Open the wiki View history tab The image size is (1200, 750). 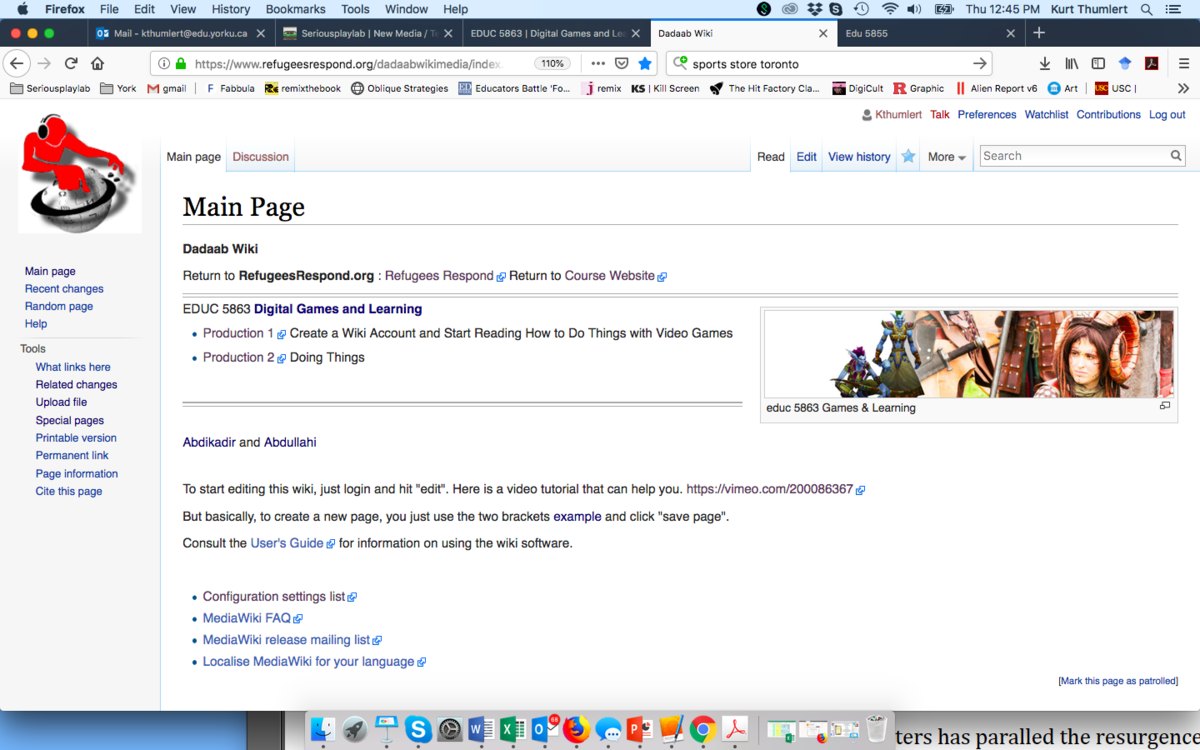coord(859,157)
